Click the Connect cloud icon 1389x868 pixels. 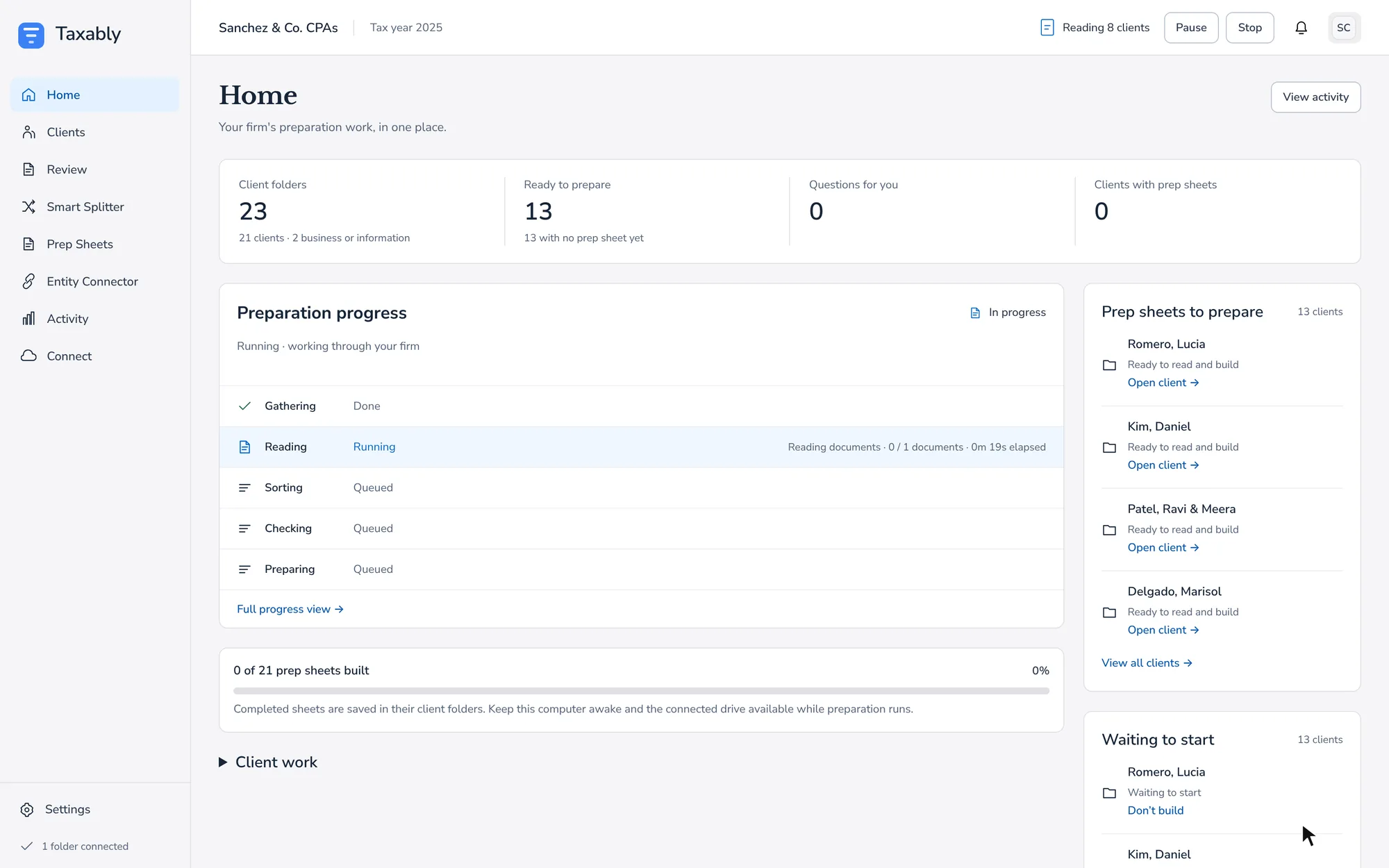pos(28,356)
